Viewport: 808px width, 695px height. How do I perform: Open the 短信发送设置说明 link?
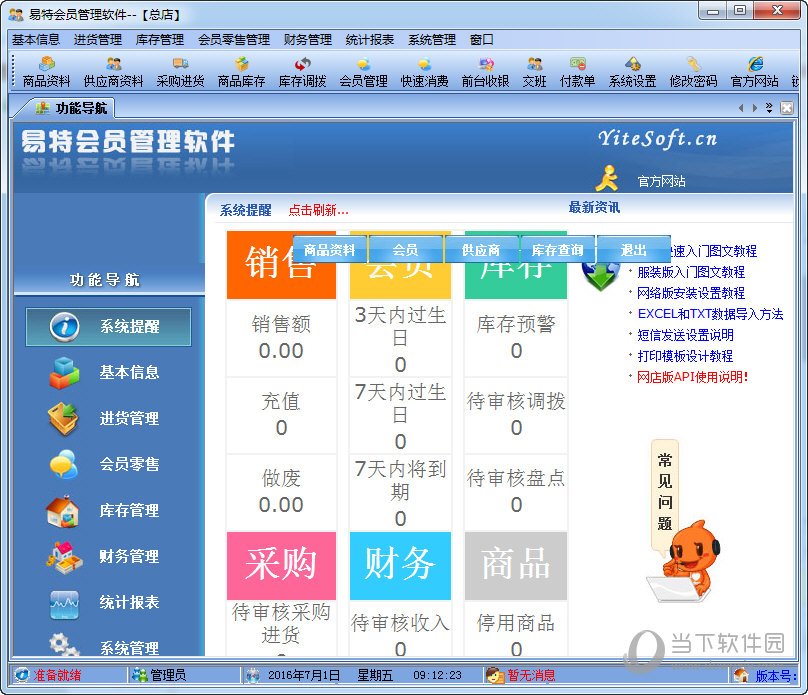685,335
